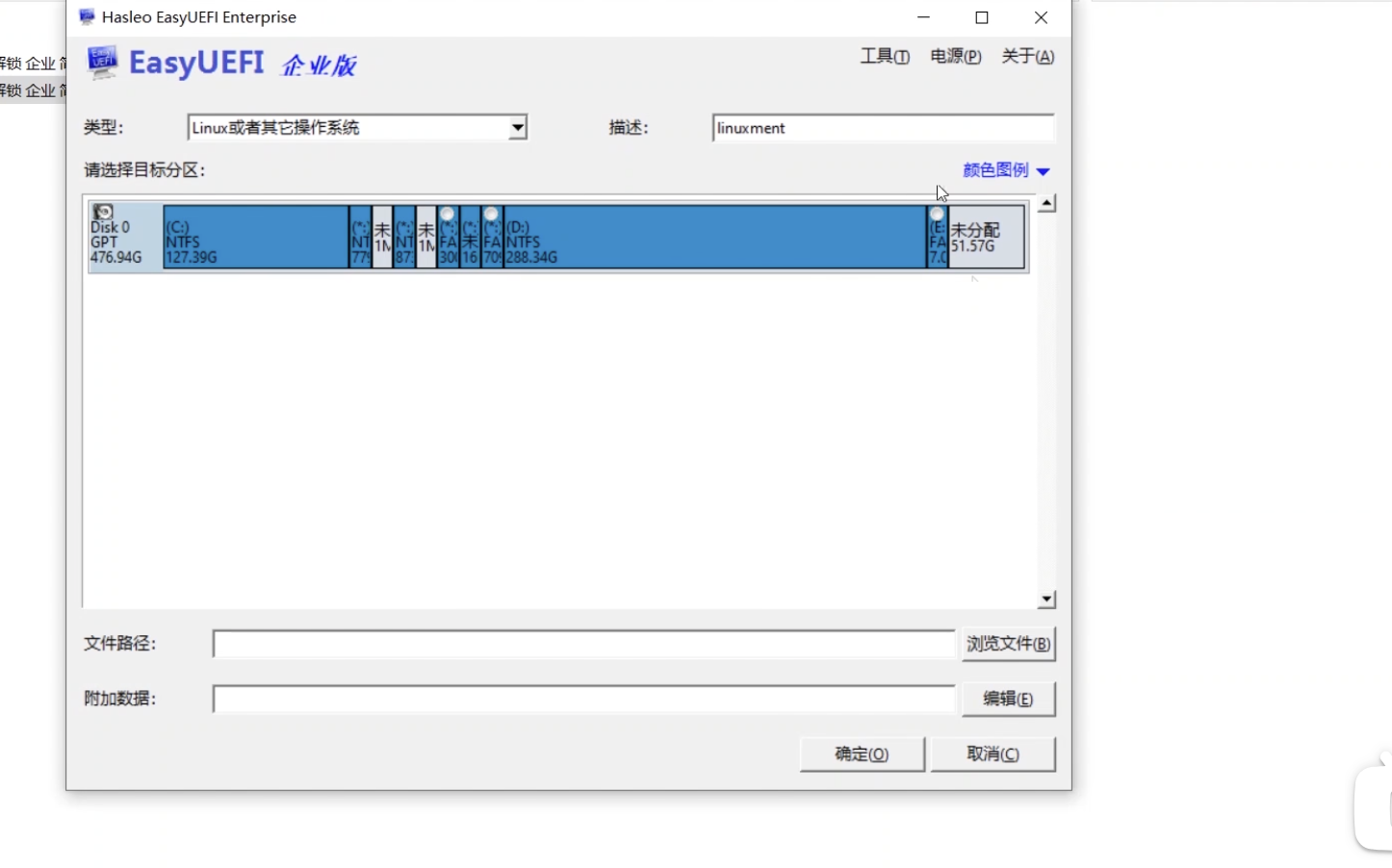
Task: Focus the 描述 field containing linuxment
Action: click(884, 128)
